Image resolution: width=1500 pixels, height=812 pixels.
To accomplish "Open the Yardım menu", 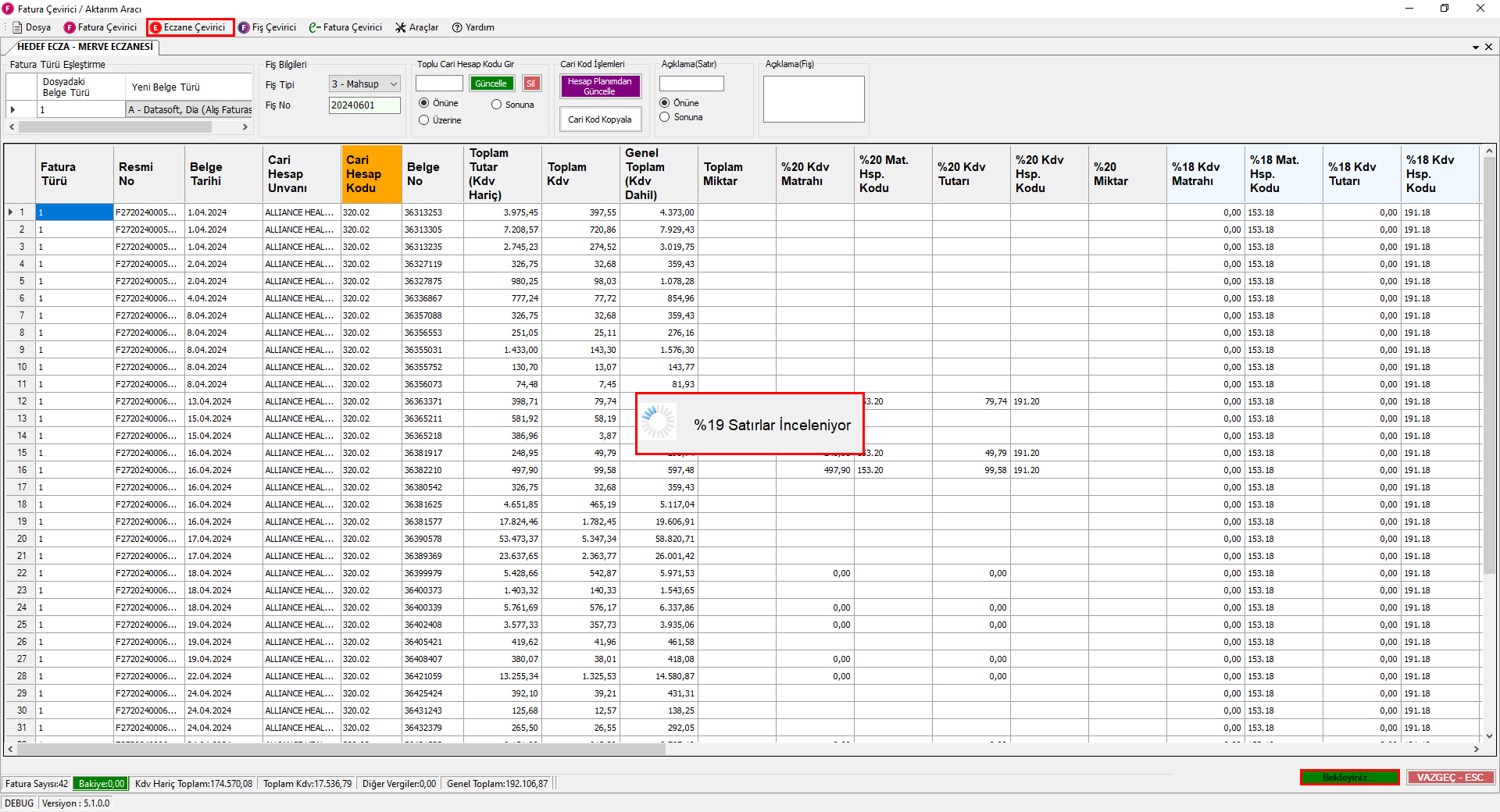I will coord(473,27).
